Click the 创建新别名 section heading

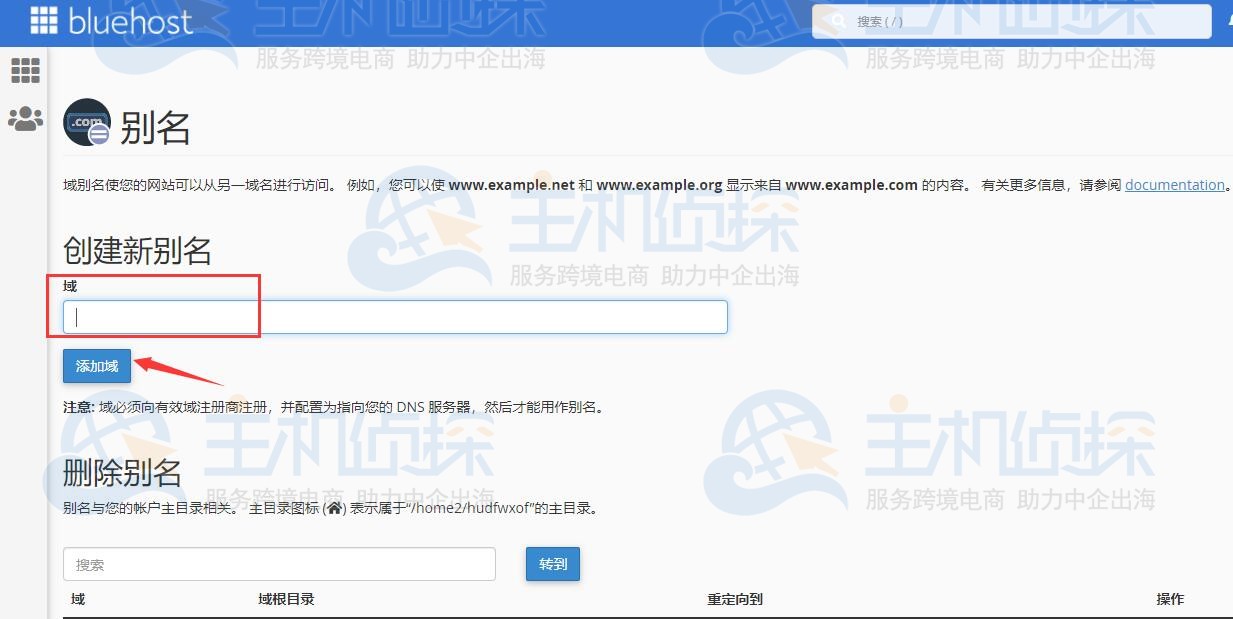coord(137,250)
